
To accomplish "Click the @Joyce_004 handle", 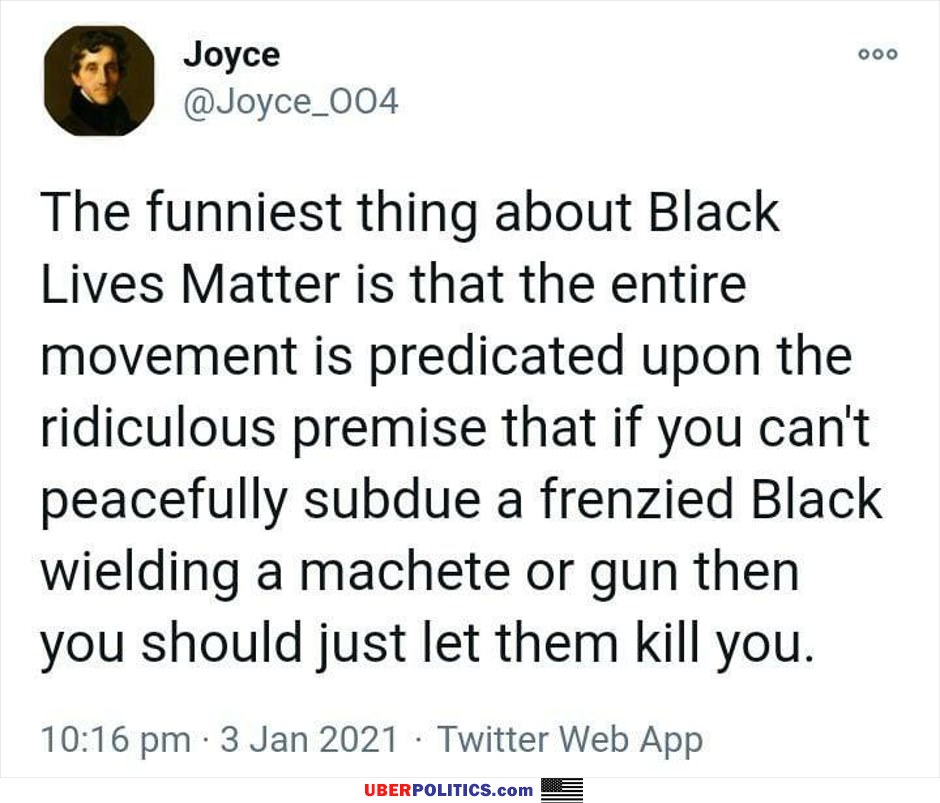I will (291, 101).
